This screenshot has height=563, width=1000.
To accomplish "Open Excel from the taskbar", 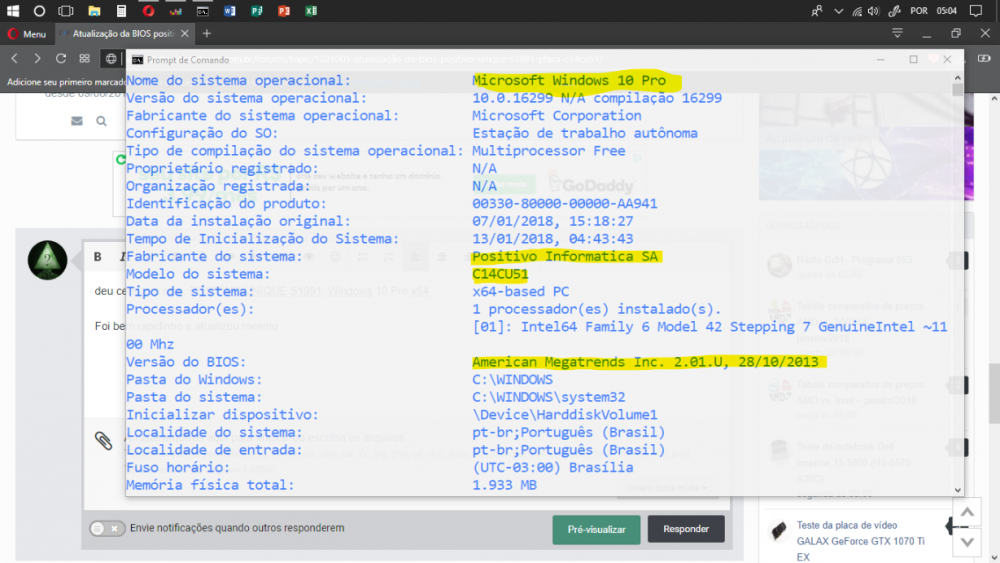I will click(x=311, y=11).
